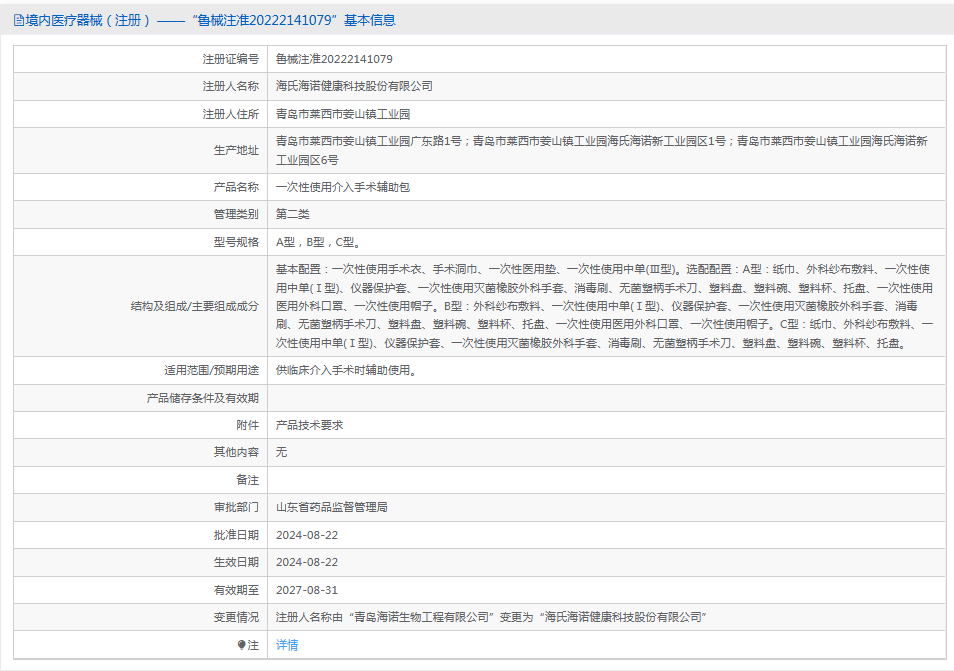Select change record text 注册人名称由…变更为

point(491,617)
